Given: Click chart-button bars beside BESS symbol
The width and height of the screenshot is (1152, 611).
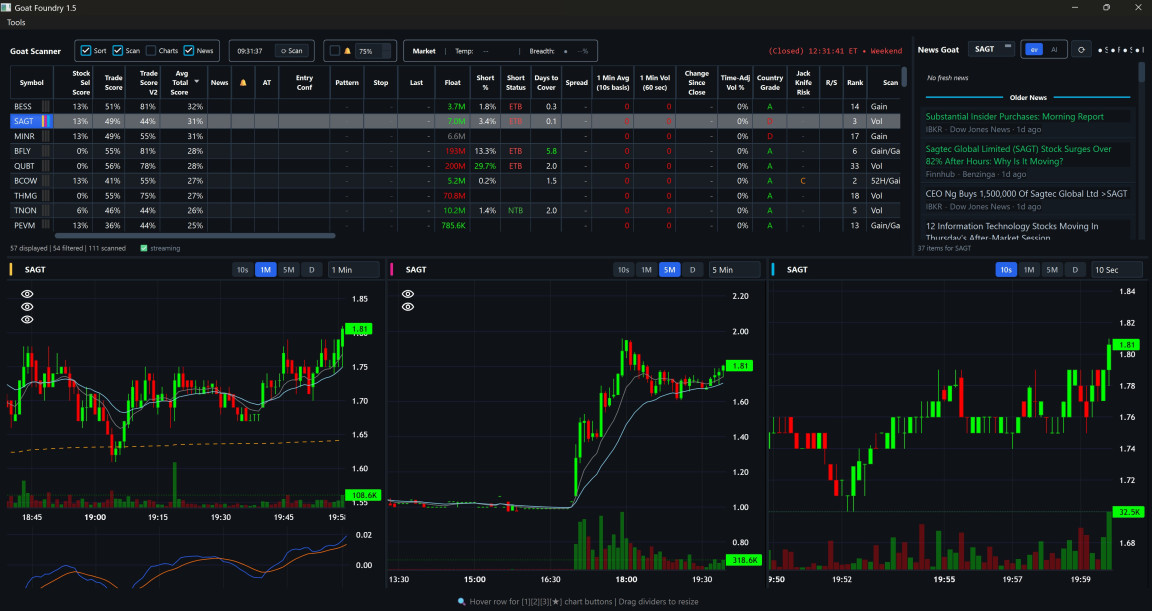Looking at the screenshot, I should tap(46, 106).
